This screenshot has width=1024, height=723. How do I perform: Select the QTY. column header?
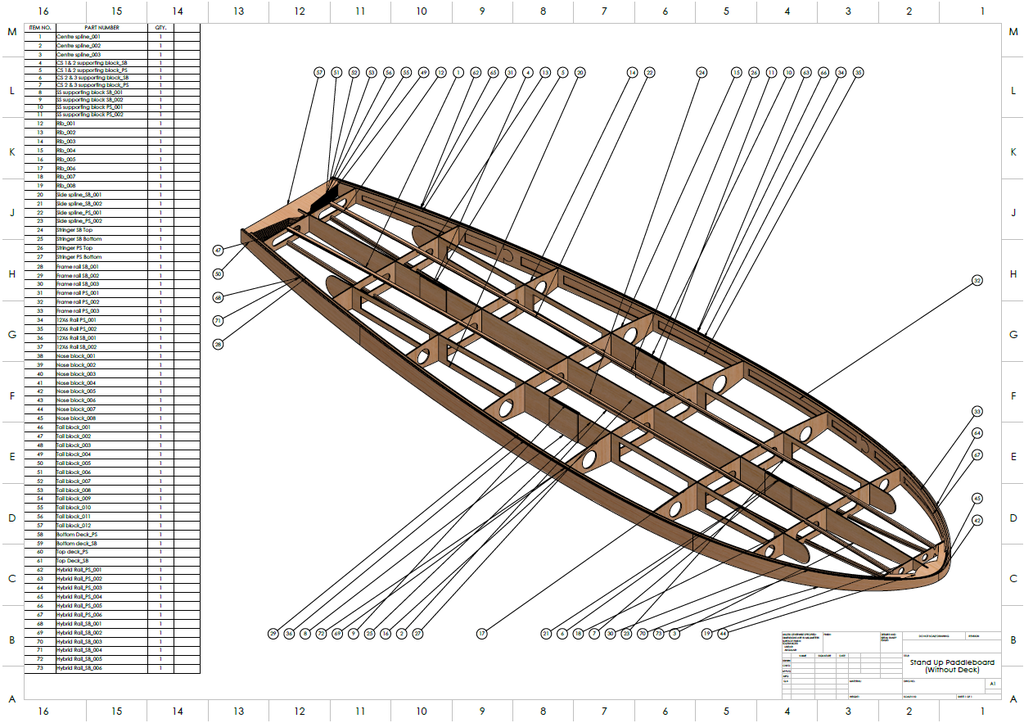(160, 28)
